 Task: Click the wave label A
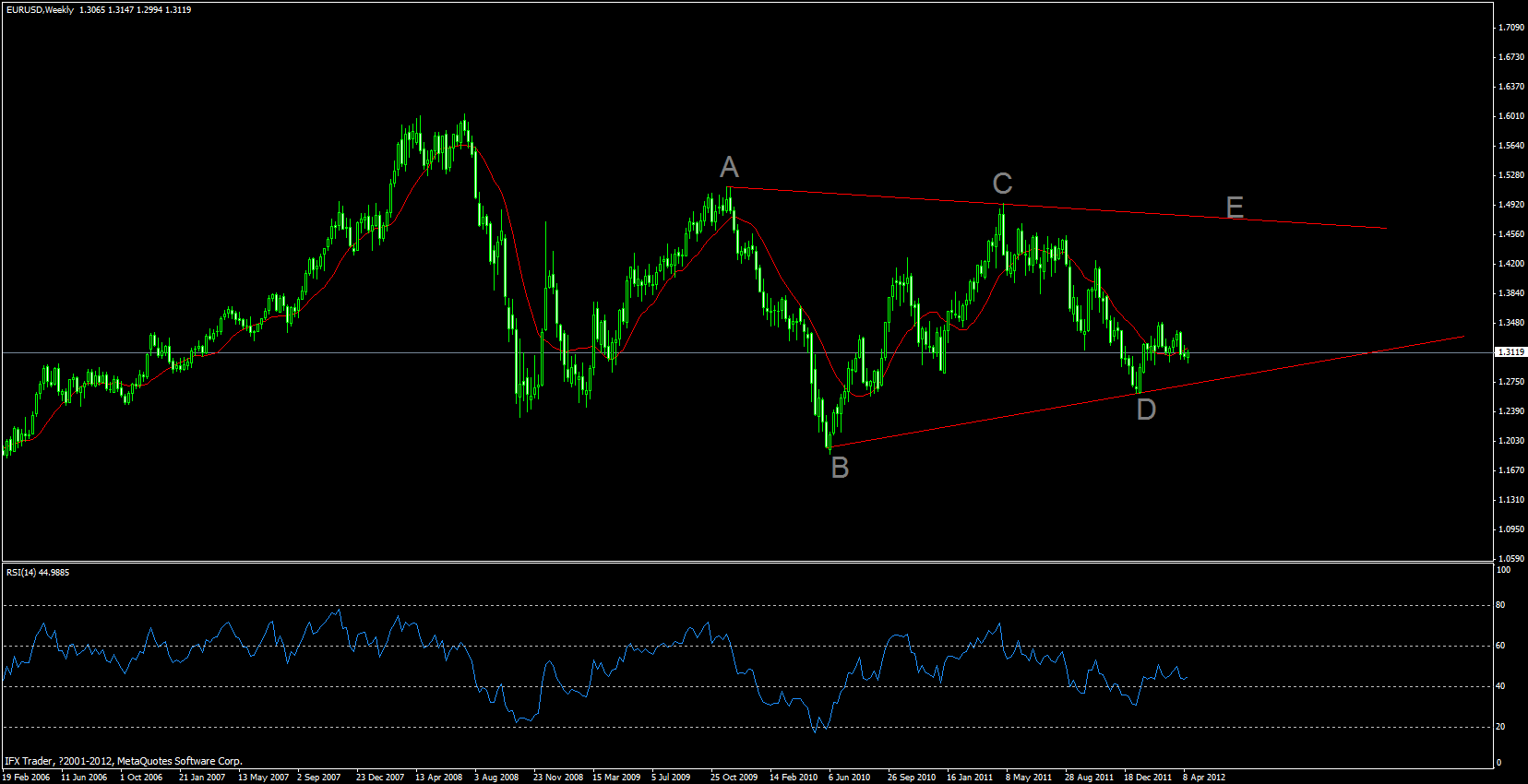coord(729,167)
